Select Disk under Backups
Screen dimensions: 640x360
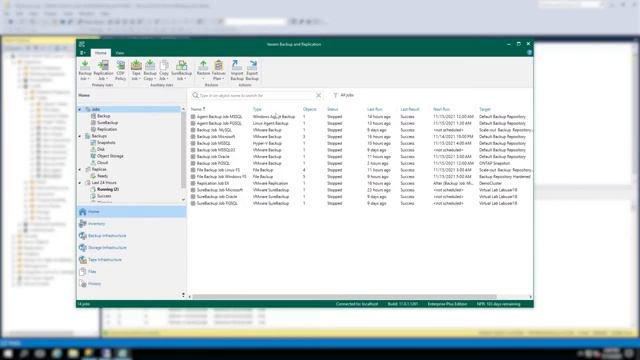[101, 149]
